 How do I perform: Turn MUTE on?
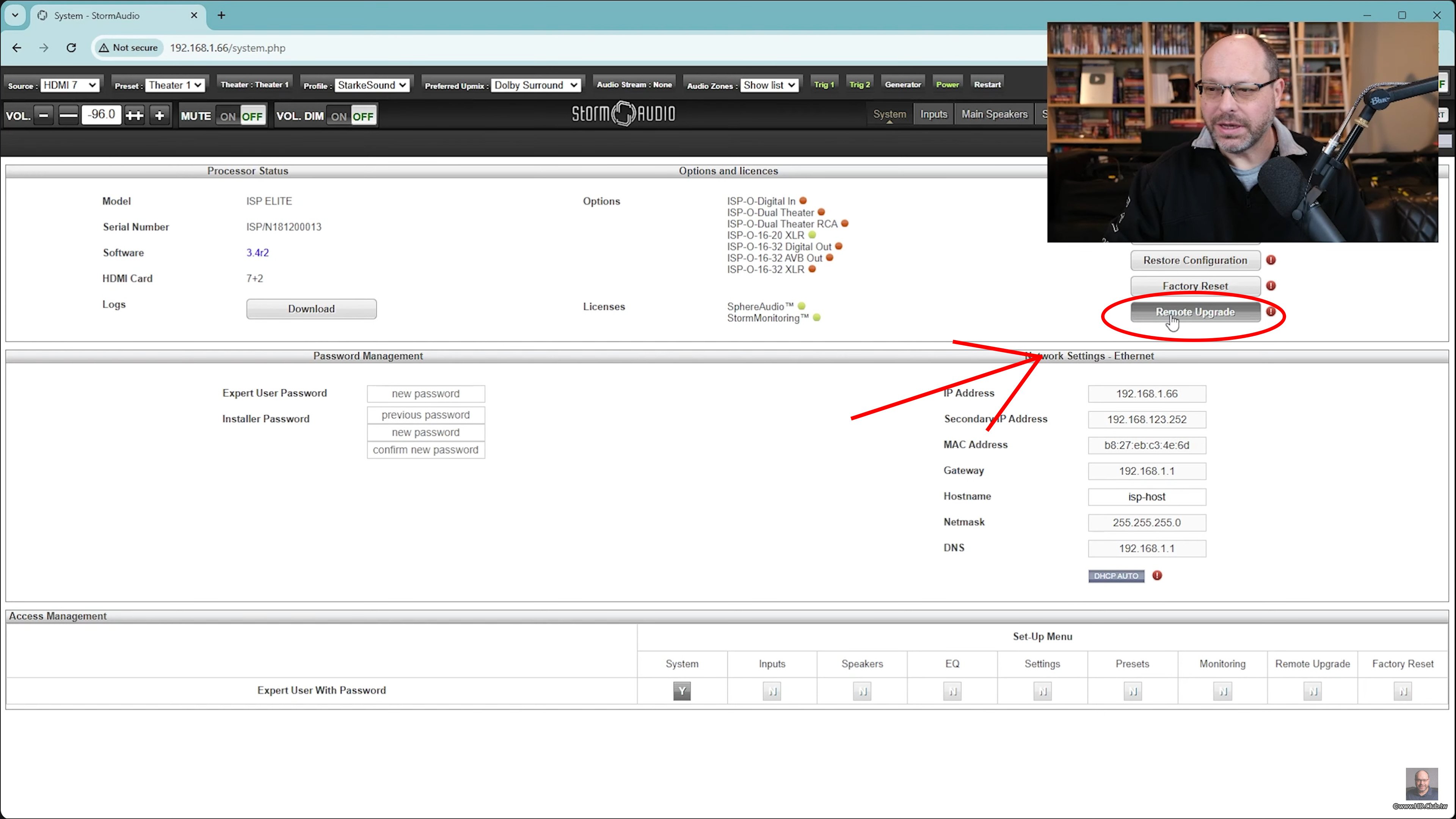point(228,116)
